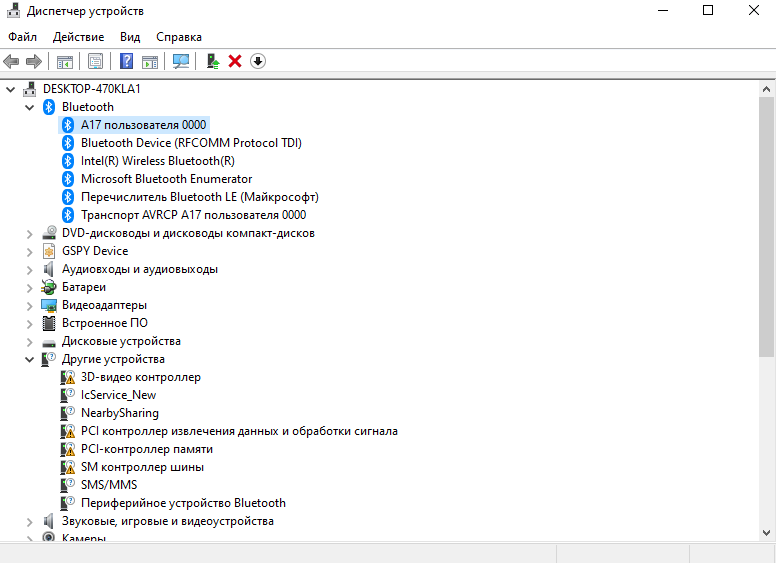
Task: Collapse the DESKTOP-470KLA1 root node
Action: coord(10,90)
